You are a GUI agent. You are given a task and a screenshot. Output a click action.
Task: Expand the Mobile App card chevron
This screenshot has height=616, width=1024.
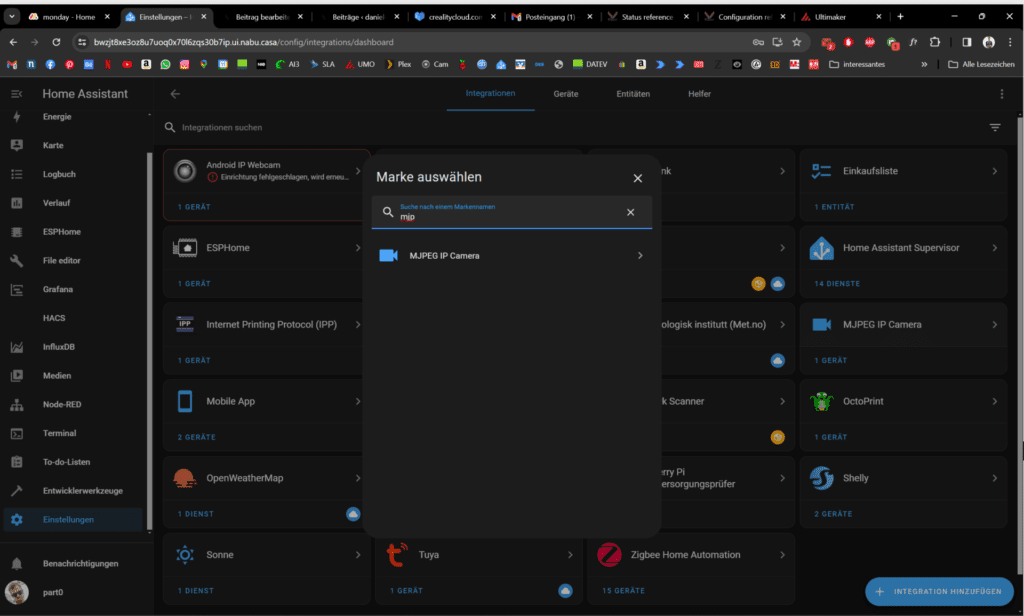(x=358, y=401)
